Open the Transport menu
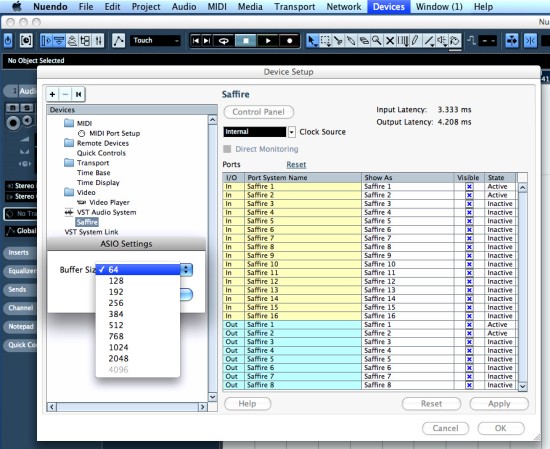The width and height of the screenshot is (550, 449). (294, 7)
